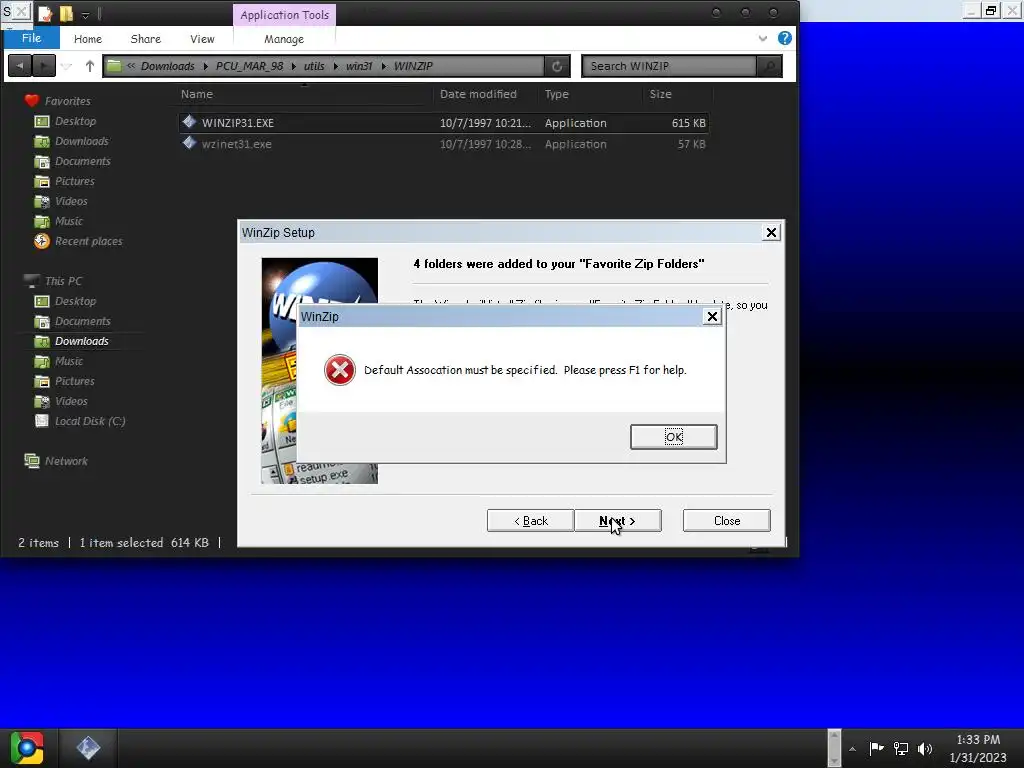Open Videos under This PC

[x=71, y=402]
